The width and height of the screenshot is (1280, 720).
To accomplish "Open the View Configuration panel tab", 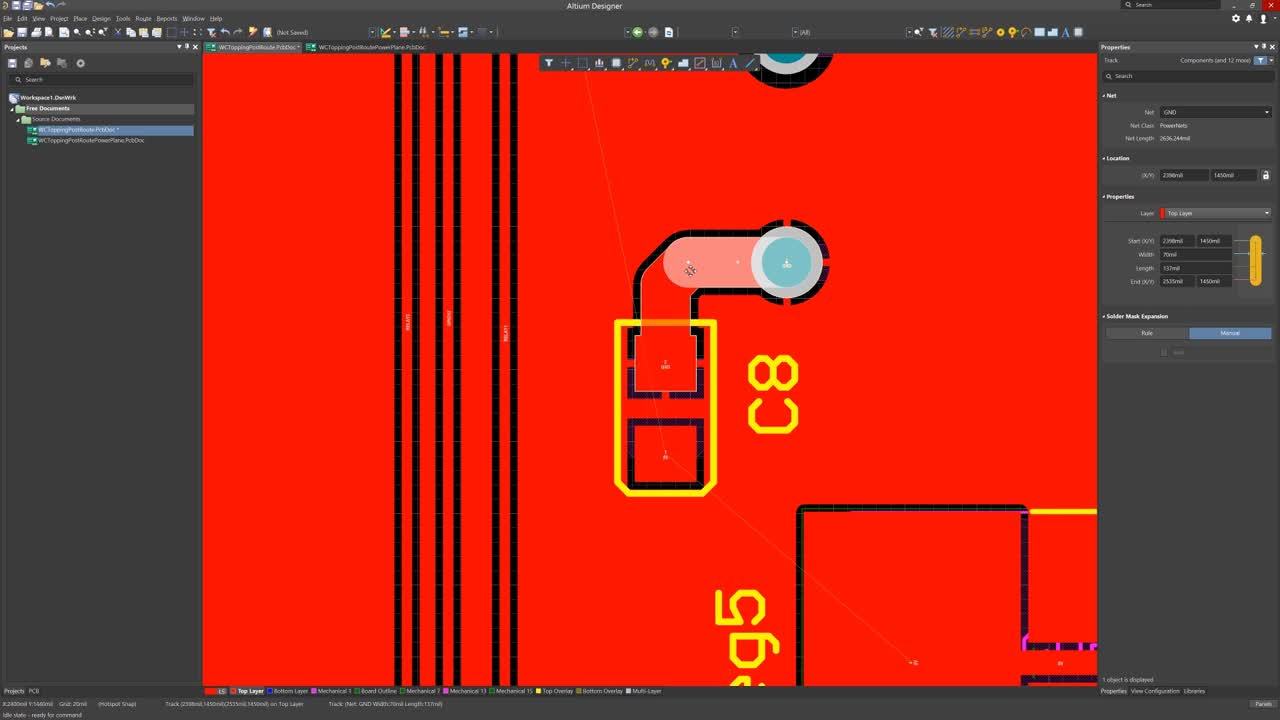I will (1155, 691).
